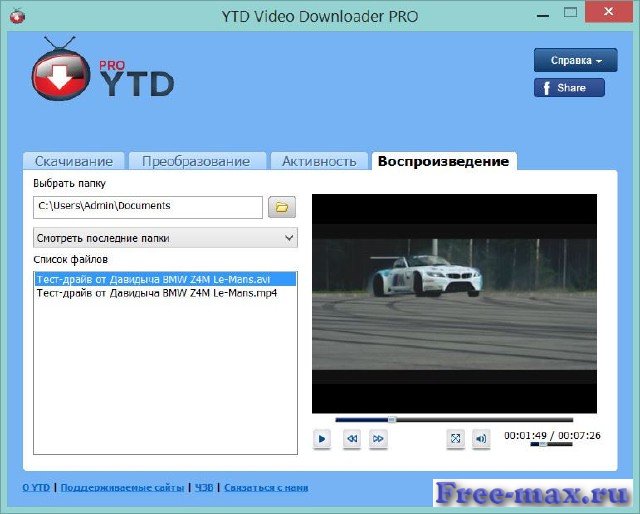Adjust the volume level slider
Image resolution: width=640 pixels, height=514 pixels.
(x=551, y=444)
